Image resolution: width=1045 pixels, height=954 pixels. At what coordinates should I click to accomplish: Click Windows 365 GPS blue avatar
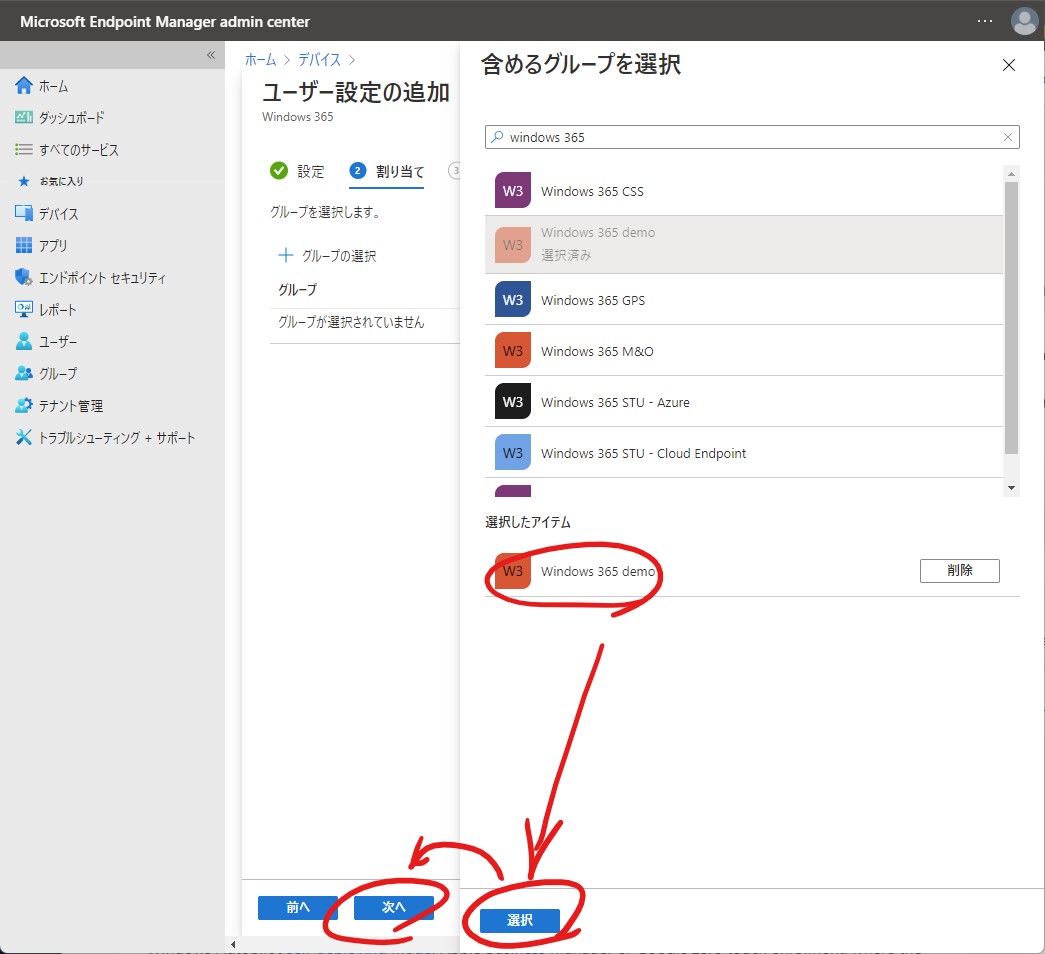point(513,300)
